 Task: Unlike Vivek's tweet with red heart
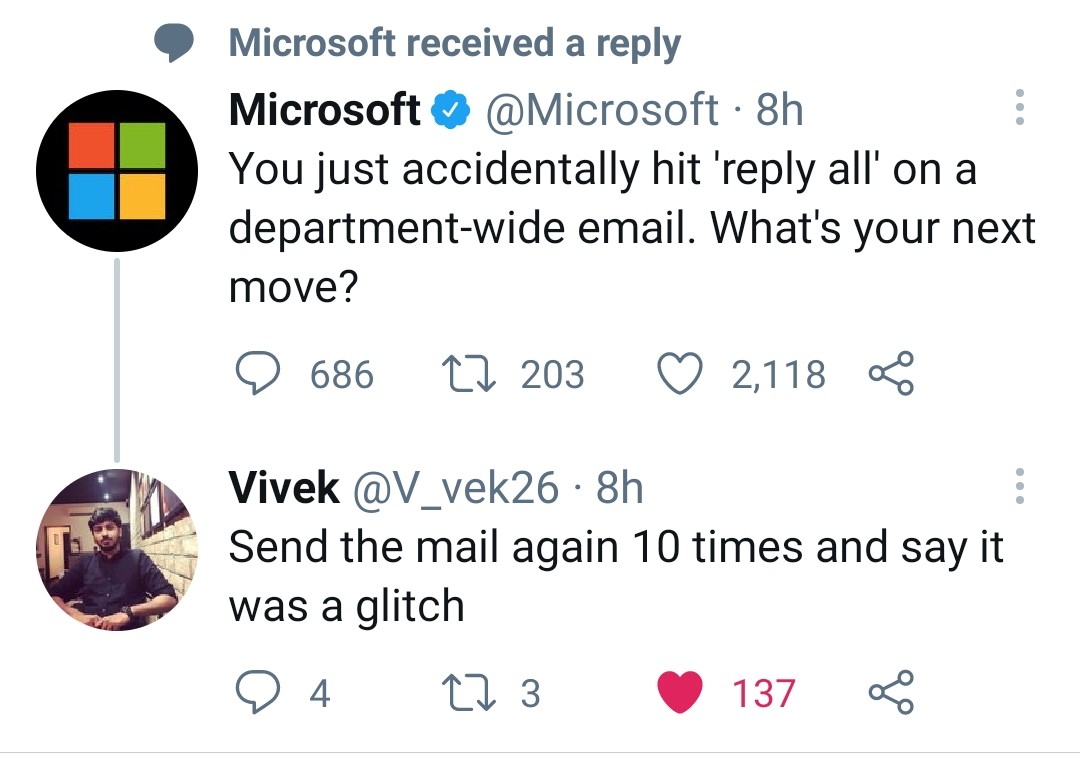point(679,693)
